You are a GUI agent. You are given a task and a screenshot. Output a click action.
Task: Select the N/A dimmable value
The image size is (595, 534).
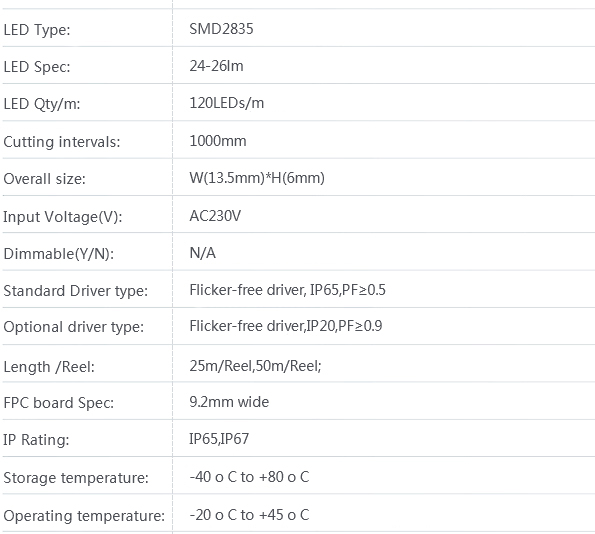[x=202, y=253]
